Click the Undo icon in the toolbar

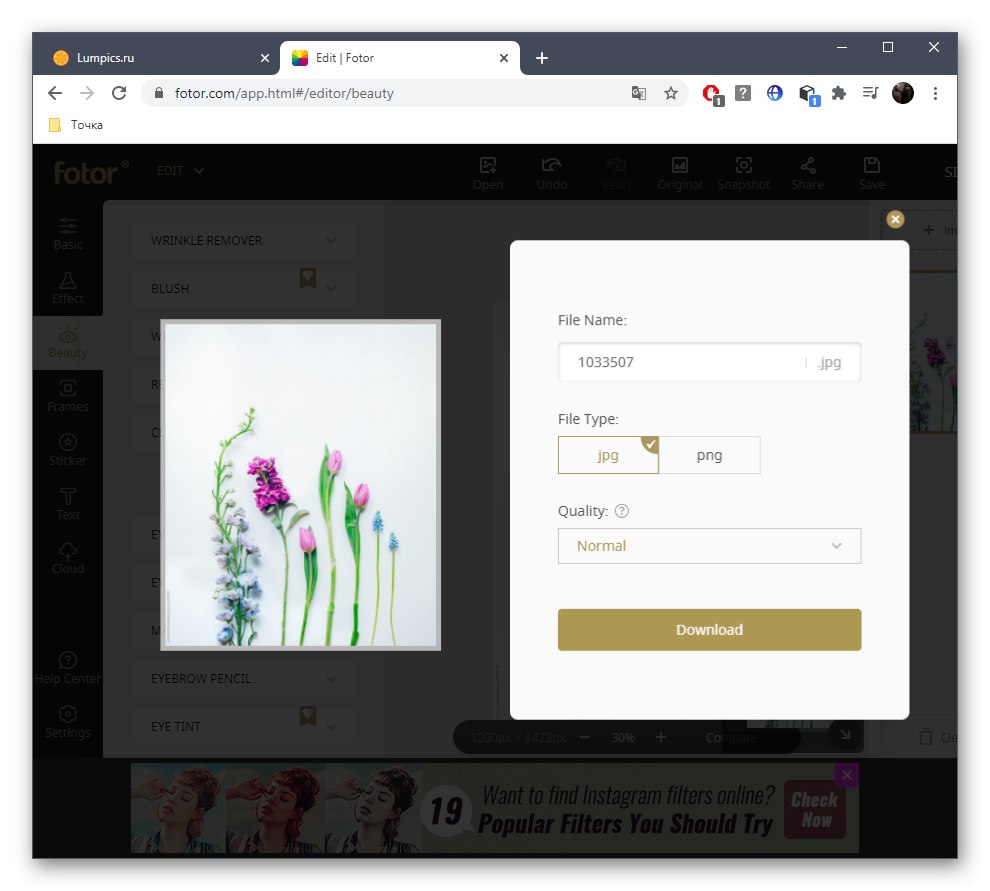(551, 172)
